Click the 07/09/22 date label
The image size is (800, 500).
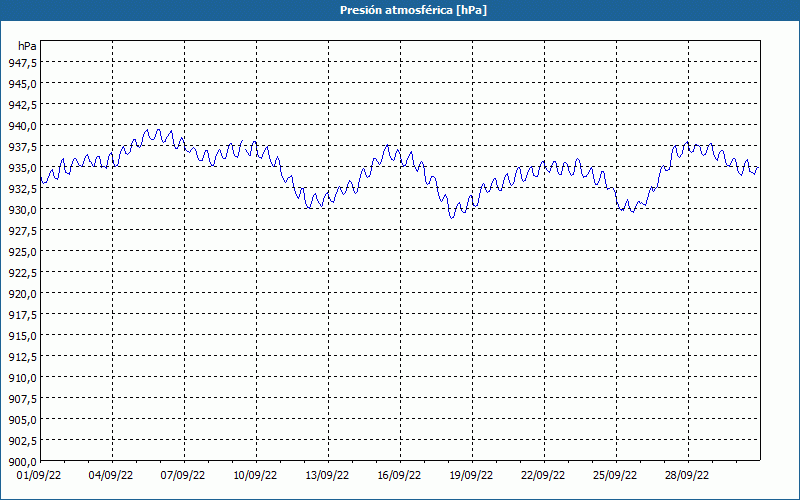pos(183,476)
